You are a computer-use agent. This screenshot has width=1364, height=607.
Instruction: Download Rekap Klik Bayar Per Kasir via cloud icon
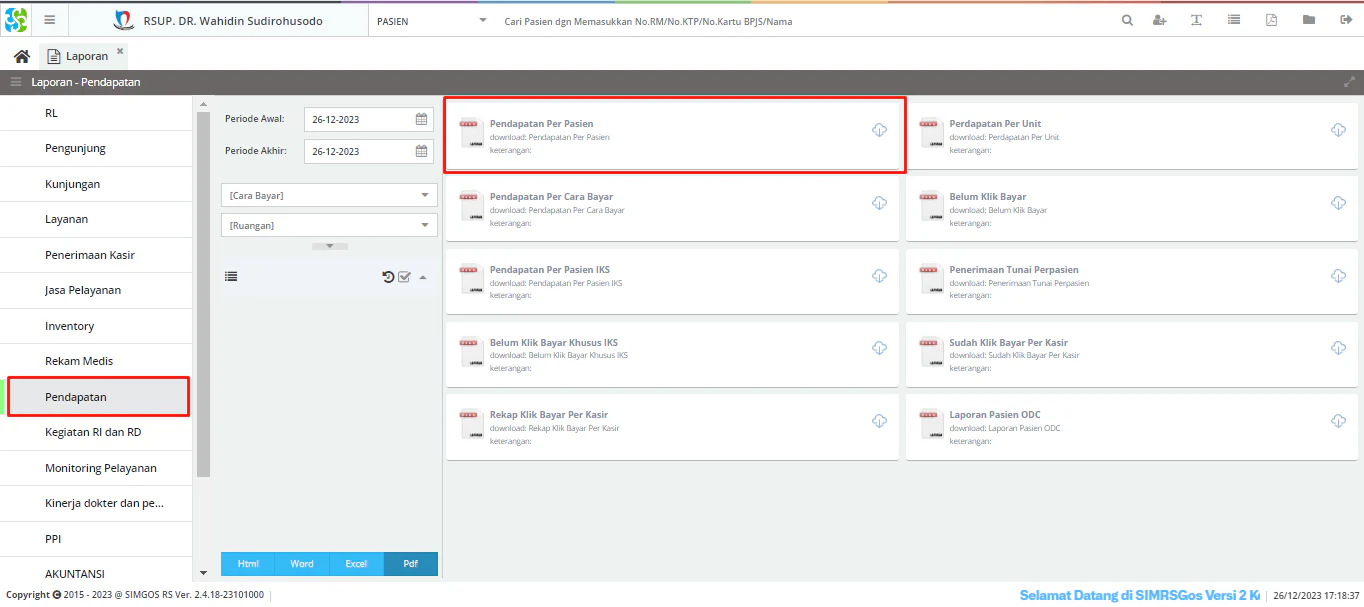click(x=879, y=421)
